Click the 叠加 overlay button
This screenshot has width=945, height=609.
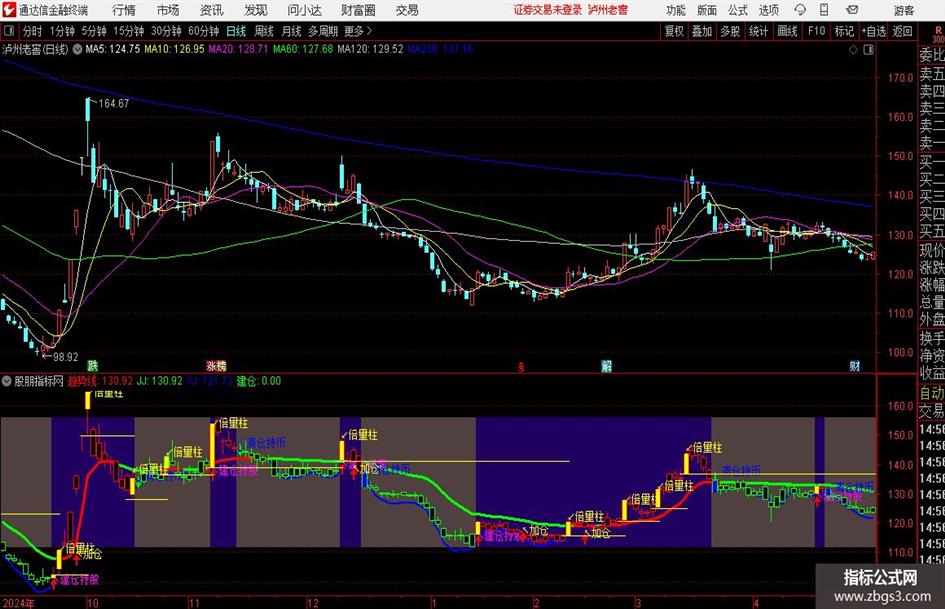702,31
